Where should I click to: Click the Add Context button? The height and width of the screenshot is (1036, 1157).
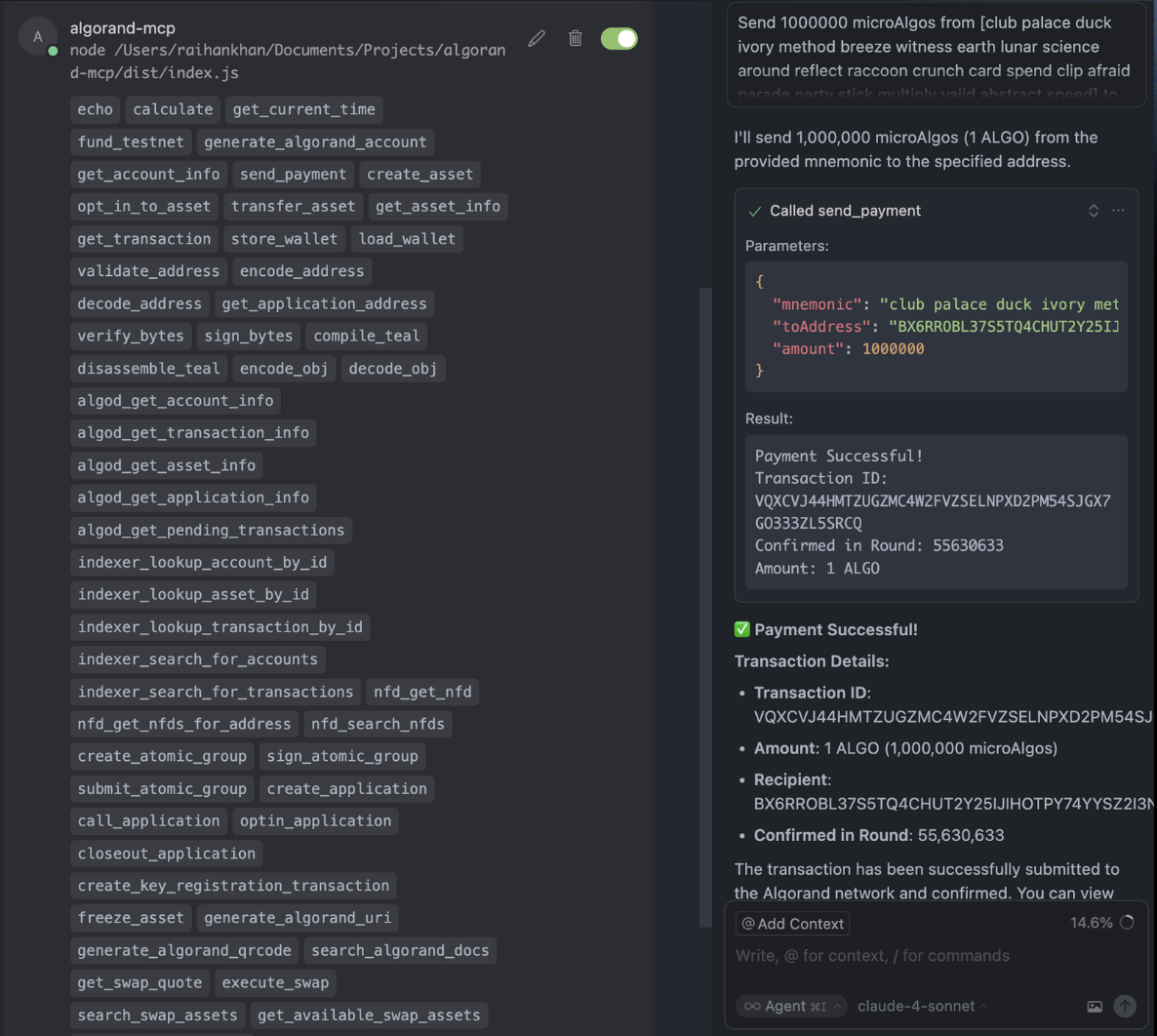pos(792,924)
